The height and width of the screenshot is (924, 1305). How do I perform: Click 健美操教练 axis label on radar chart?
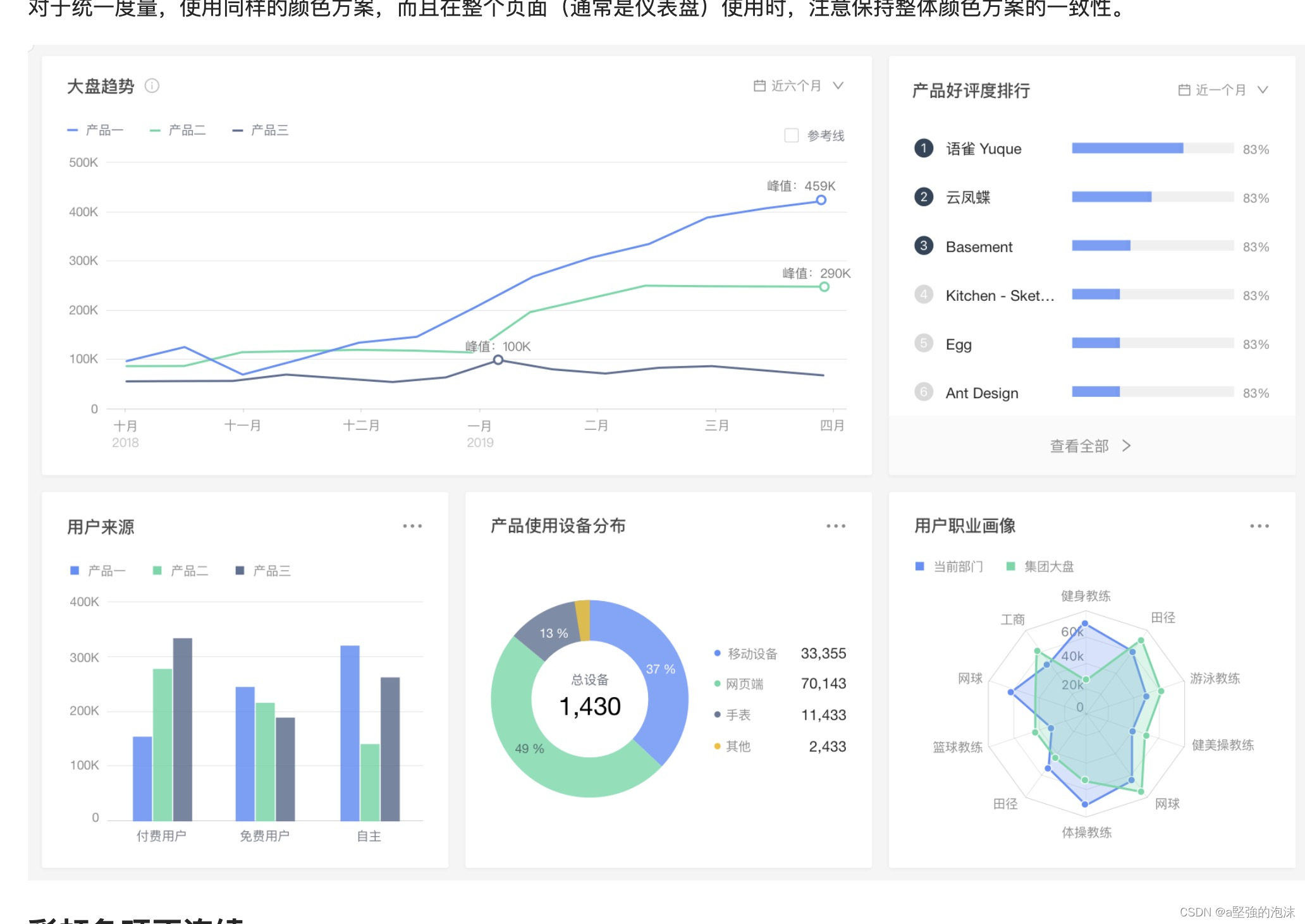(x=1223, y=745)
